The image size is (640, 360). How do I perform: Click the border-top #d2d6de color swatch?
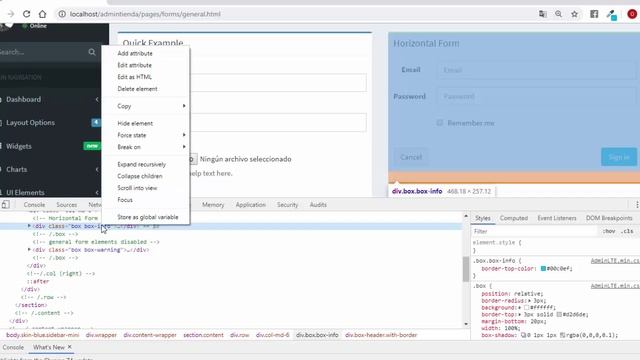(559, 314)
